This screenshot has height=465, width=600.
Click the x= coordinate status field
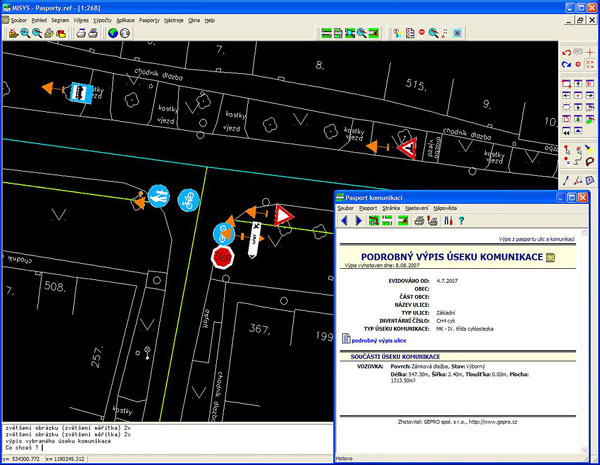tap(66, 458)
